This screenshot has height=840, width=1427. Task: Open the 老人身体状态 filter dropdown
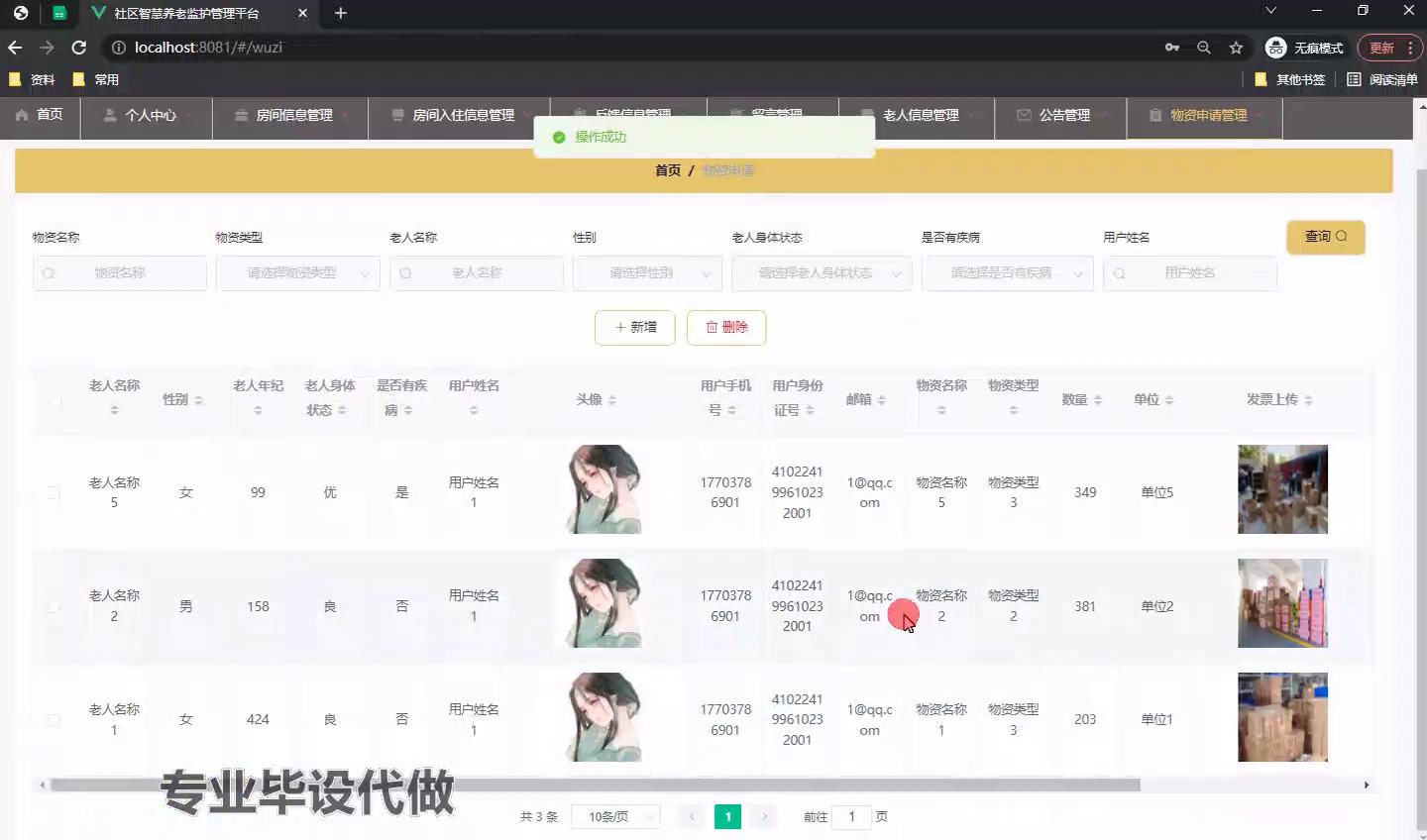[x=821, y=273]
